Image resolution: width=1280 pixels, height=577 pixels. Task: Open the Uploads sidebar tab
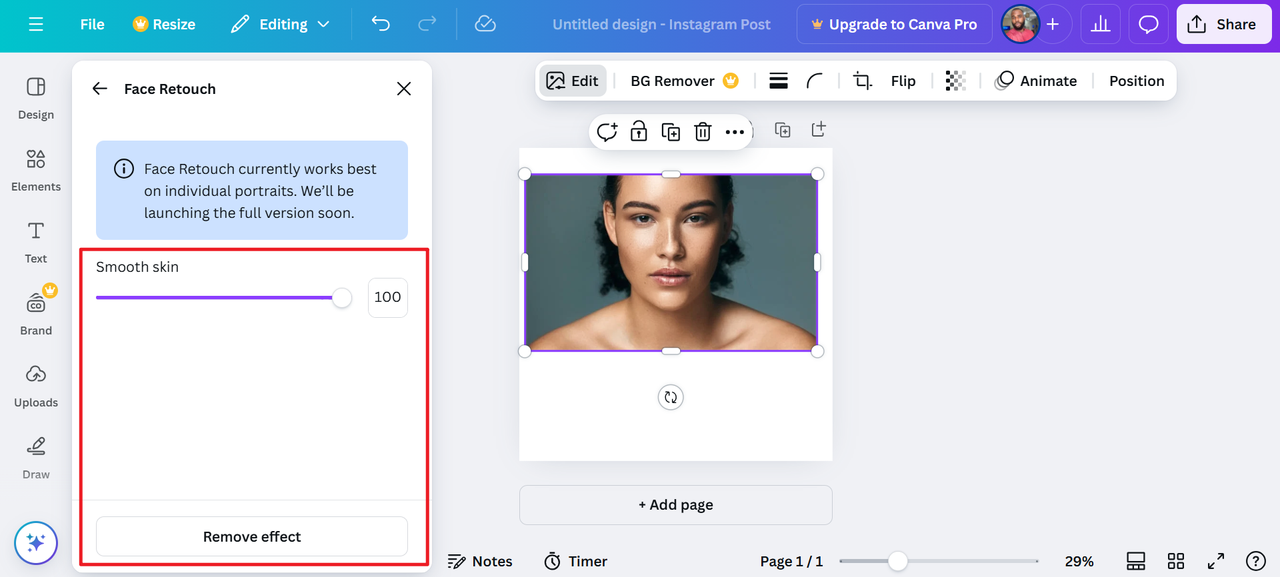[x=36, y=386]
